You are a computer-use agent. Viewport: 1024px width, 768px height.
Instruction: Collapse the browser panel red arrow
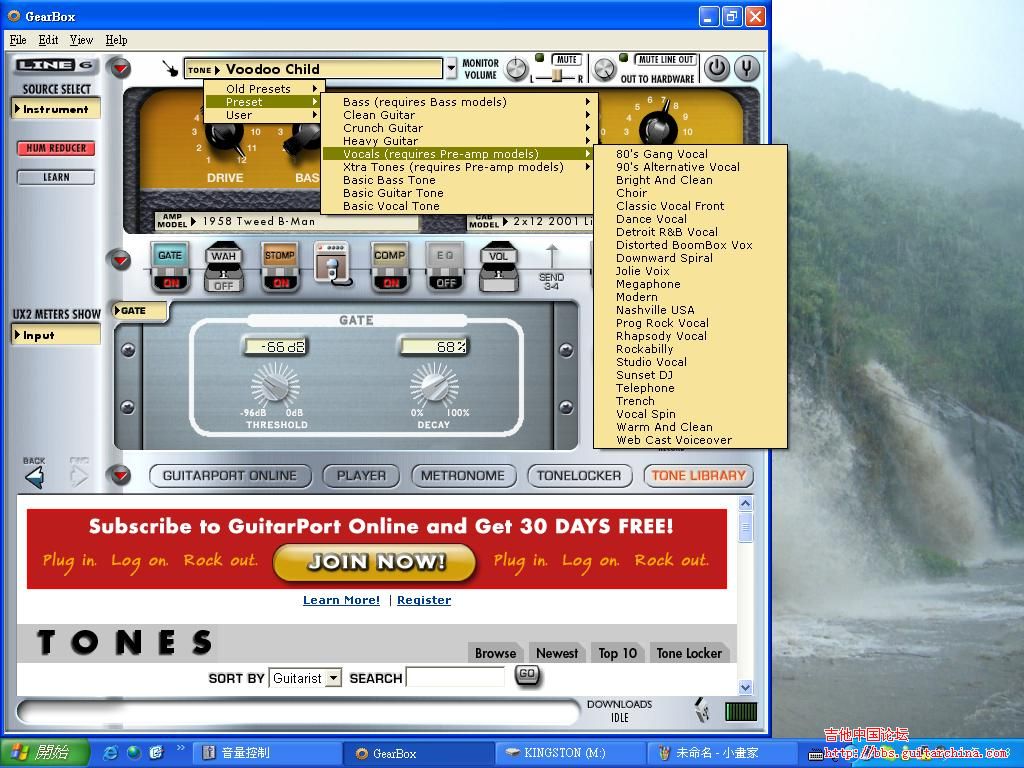pyautogui.click(x=120, y=475)
